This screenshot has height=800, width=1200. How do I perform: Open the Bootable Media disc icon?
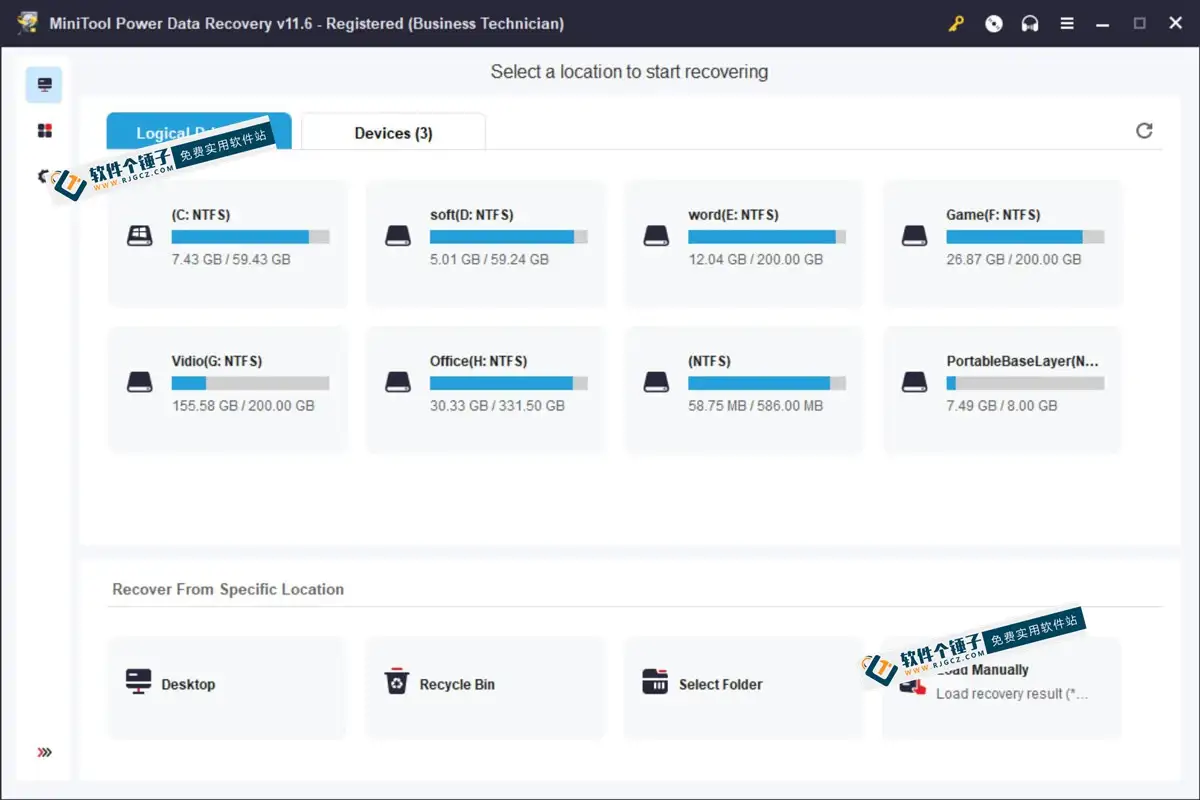(x=993, y=23)
